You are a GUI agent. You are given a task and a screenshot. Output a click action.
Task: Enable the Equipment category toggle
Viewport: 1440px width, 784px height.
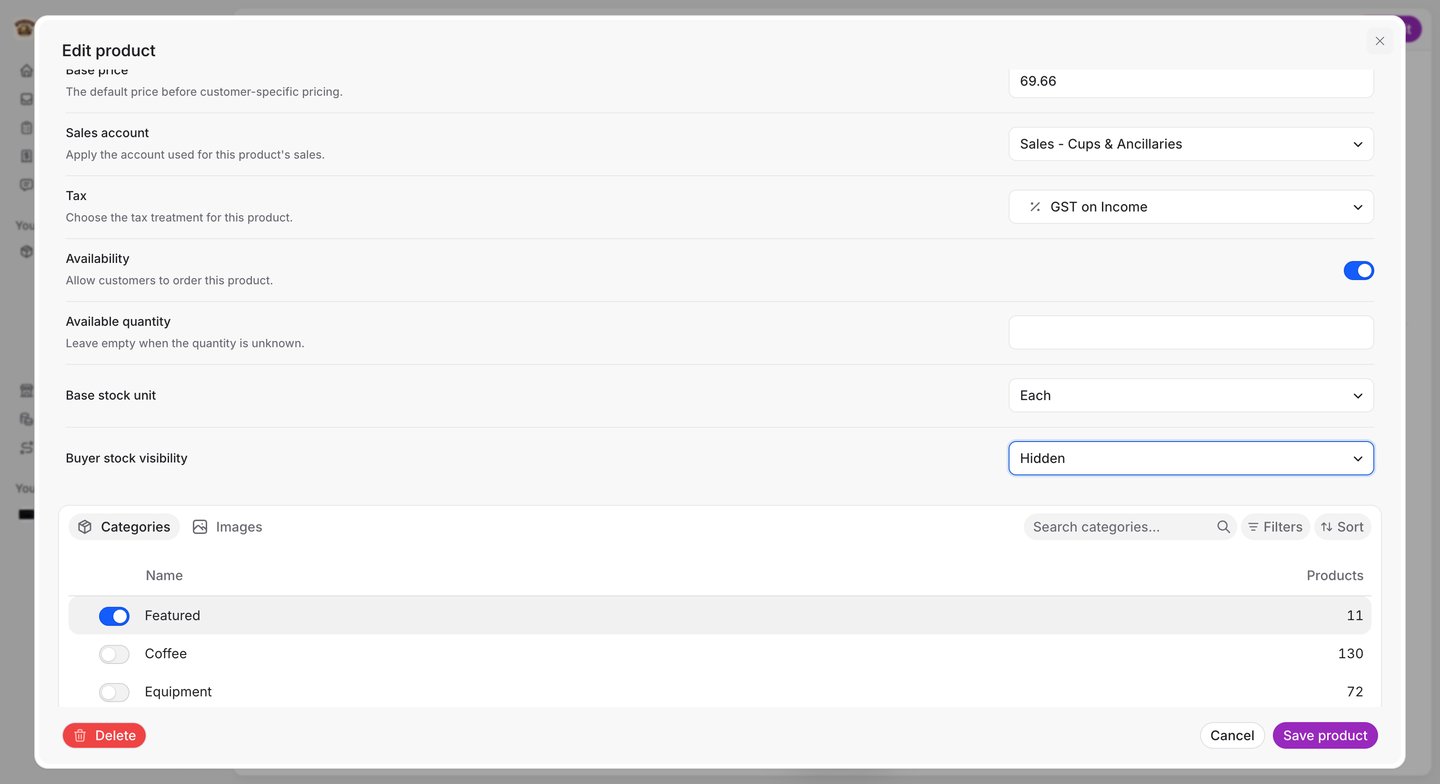point(114,692)
